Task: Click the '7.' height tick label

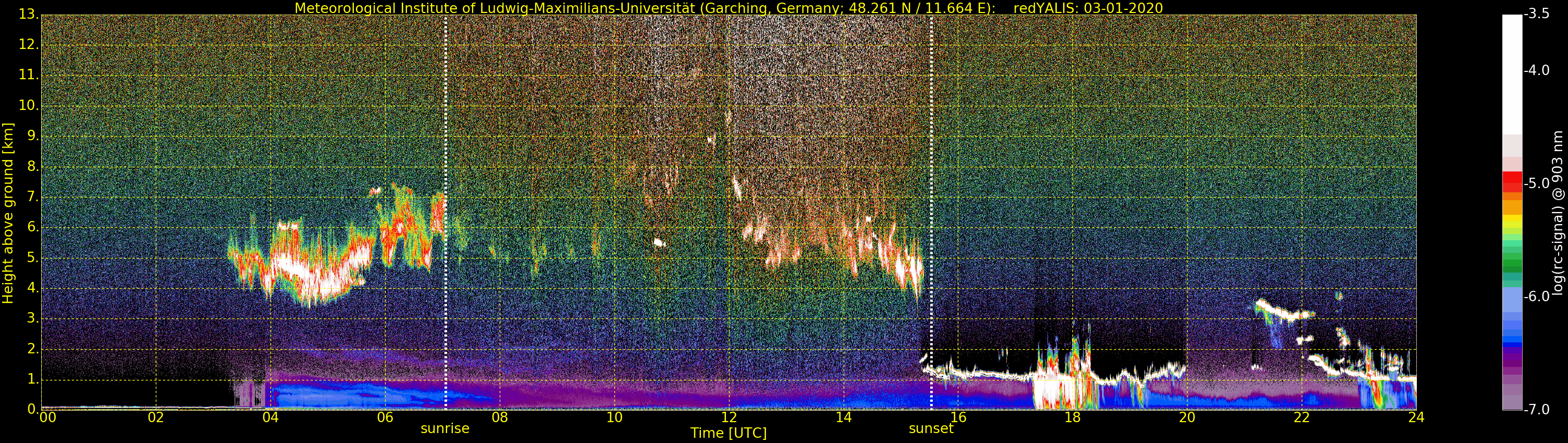Action: tap(33, 196)
